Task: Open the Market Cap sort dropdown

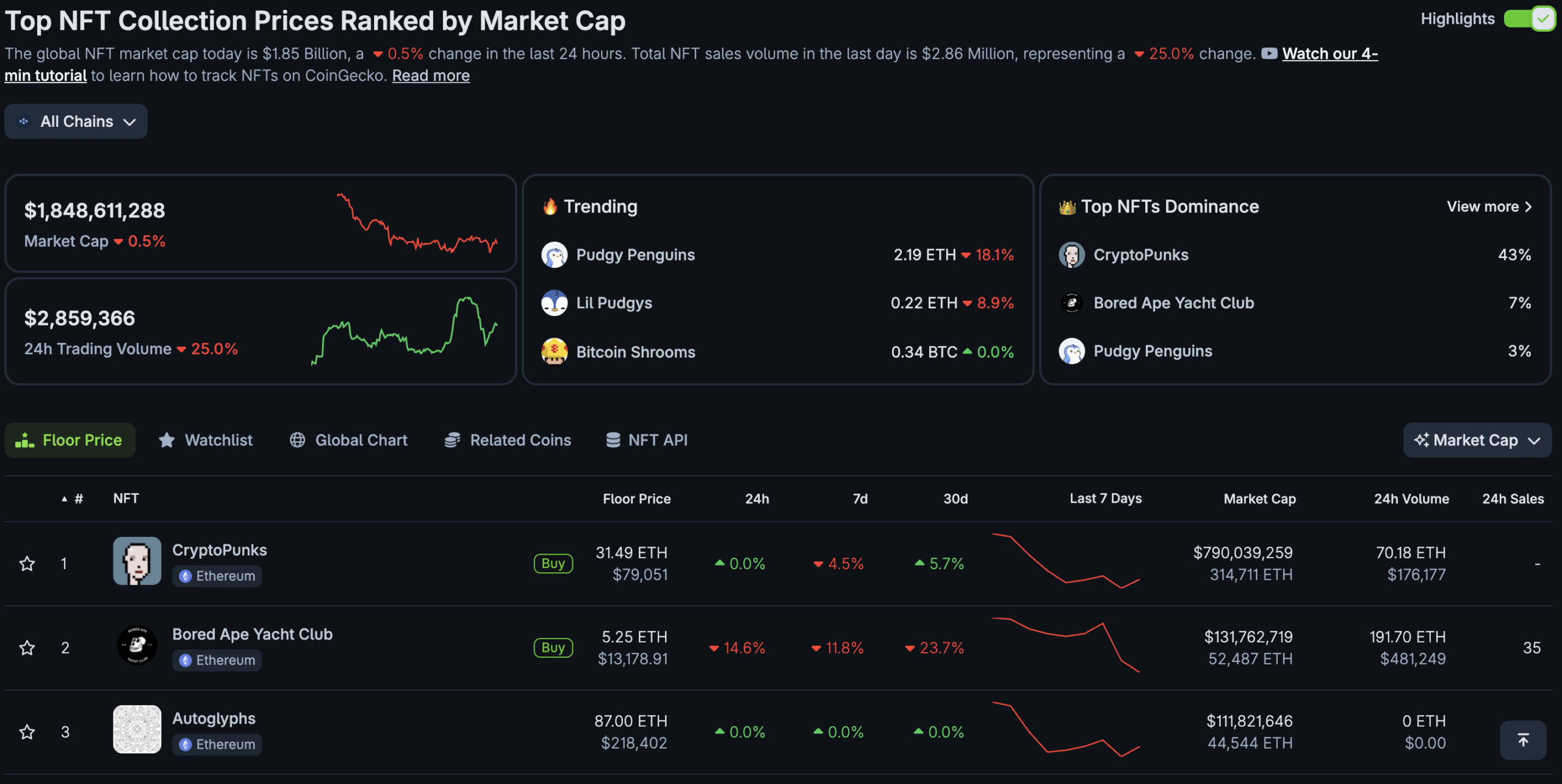Action: 1477,440
